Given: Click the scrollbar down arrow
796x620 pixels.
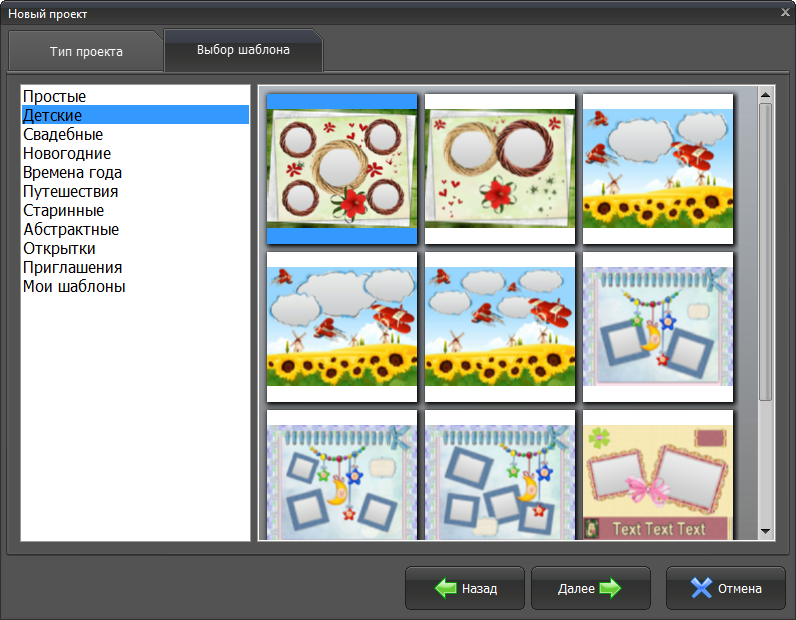Looking at the screenshot, I should [x=766, y=531].
